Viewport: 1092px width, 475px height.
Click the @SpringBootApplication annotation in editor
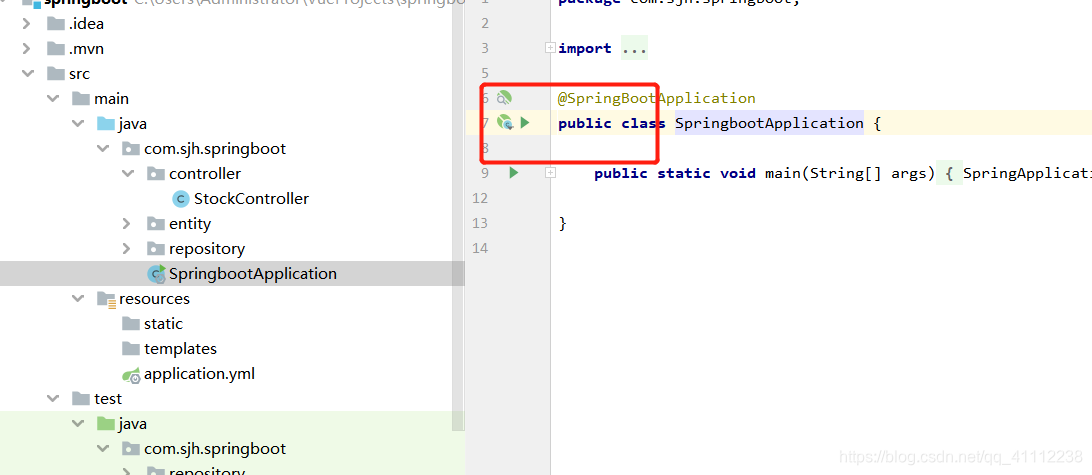point(657,98)
